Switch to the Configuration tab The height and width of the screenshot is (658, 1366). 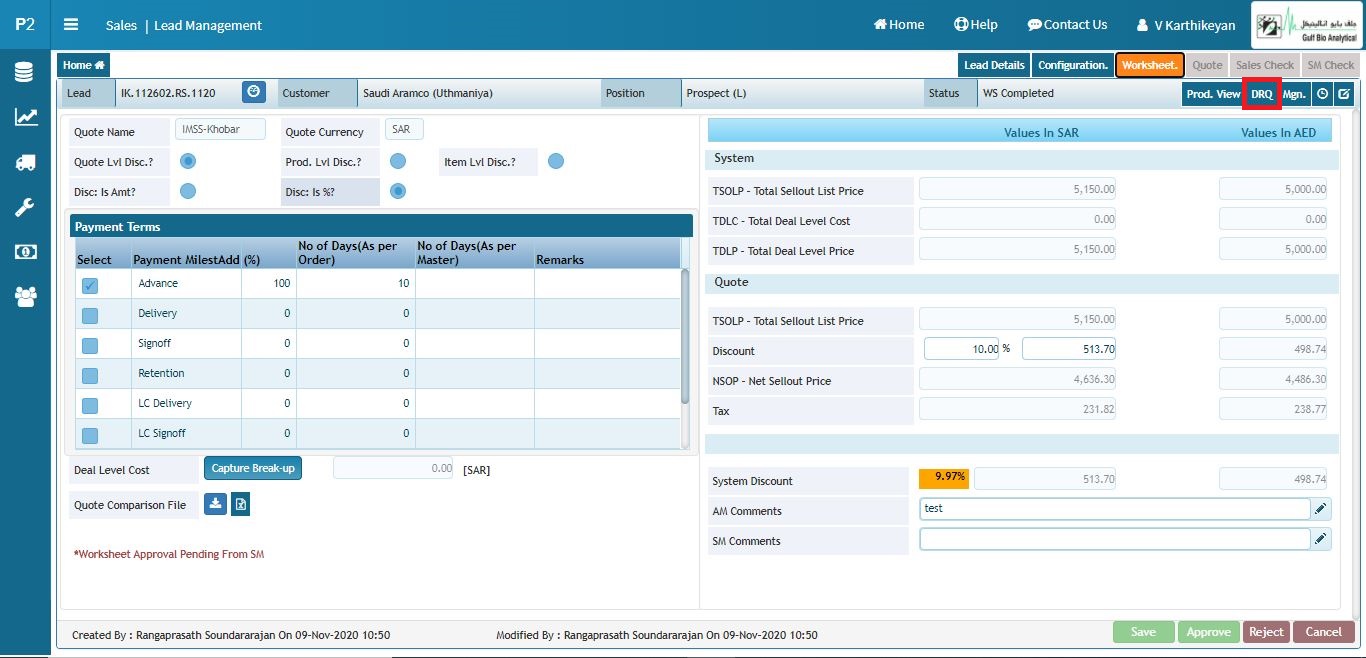coord(1072,65)
